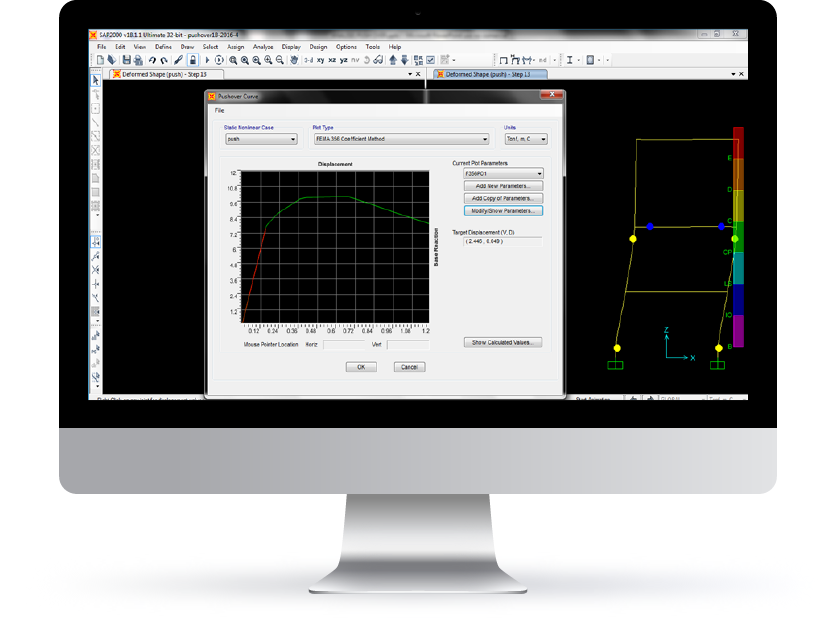Expand the dropdown arrow beside shaded-panel icon

click(599, 60)
